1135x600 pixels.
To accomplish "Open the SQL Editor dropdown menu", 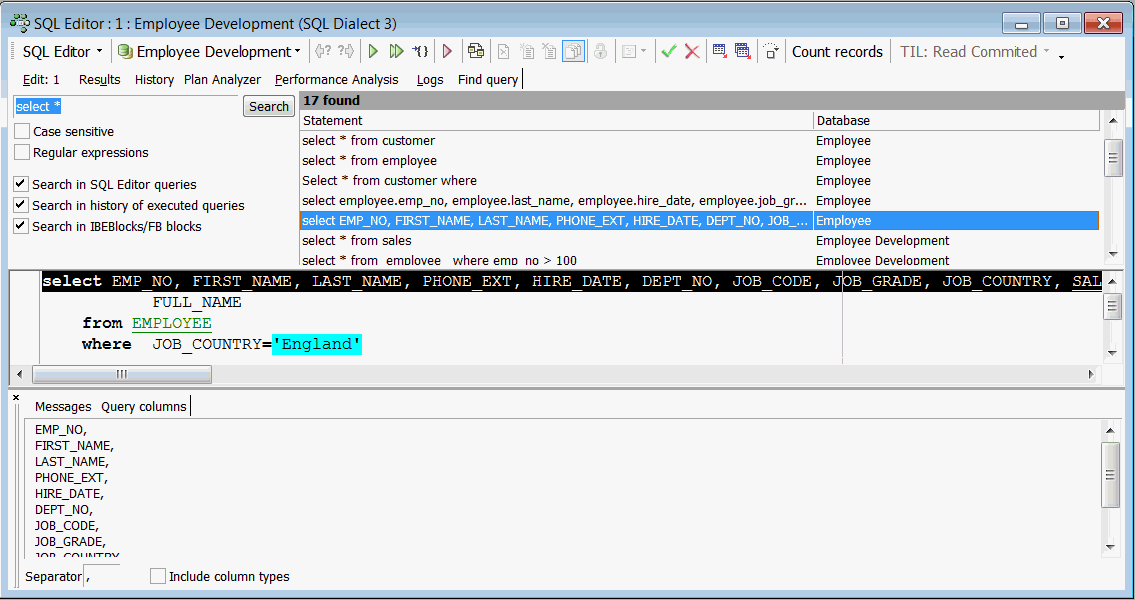I will [x=62, y=52].
